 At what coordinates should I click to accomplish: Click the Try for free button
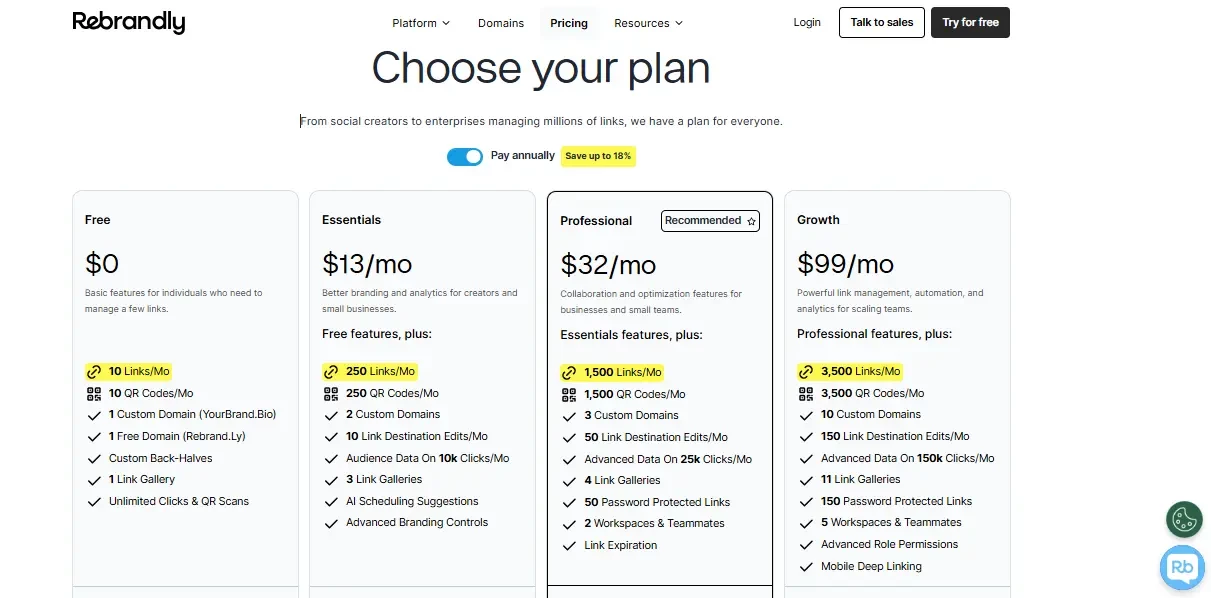[970, 22]
